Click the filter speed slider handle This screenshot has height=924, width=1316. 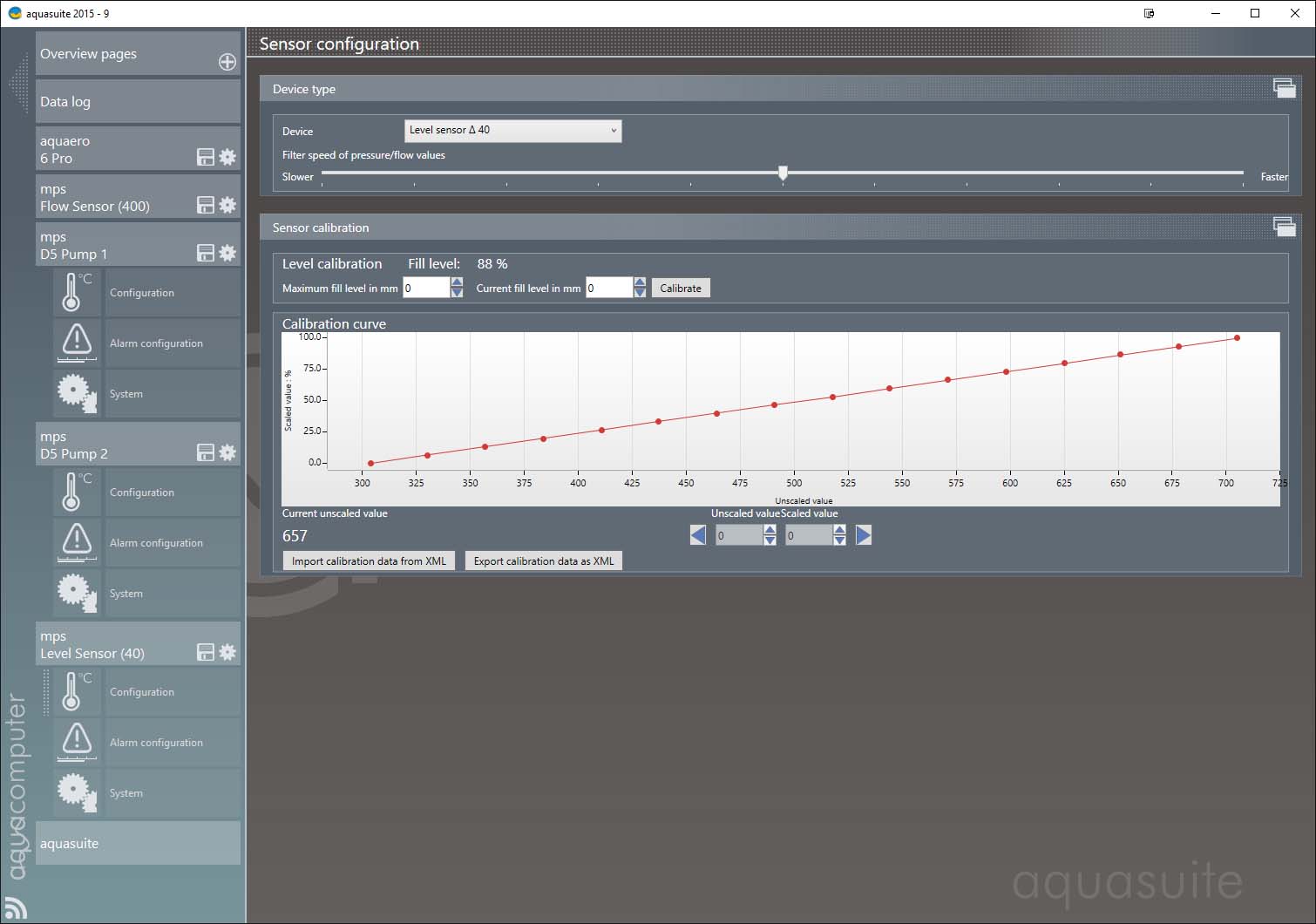tap(783, 173)
